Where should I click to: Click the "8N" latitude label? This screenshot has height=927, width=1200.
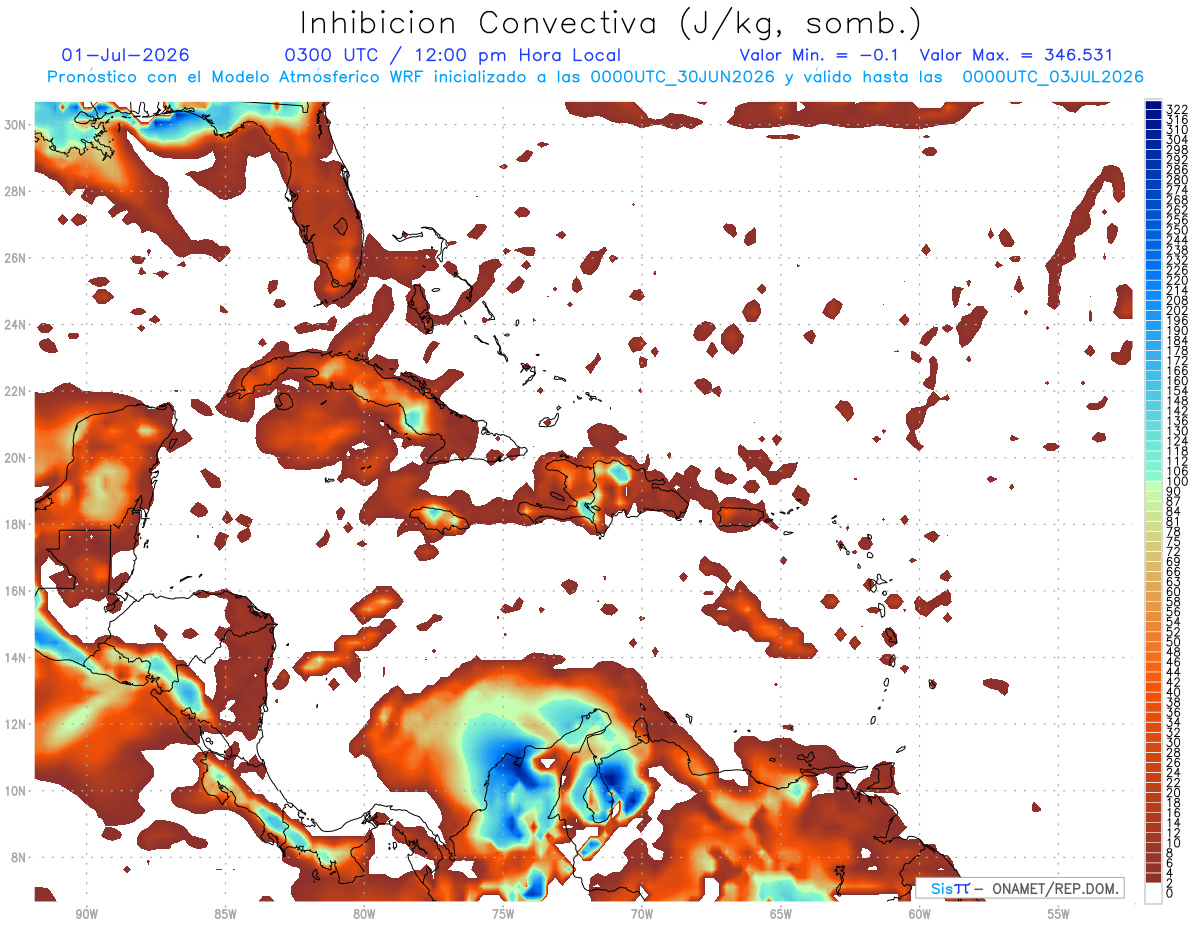(x=20, y=857)
